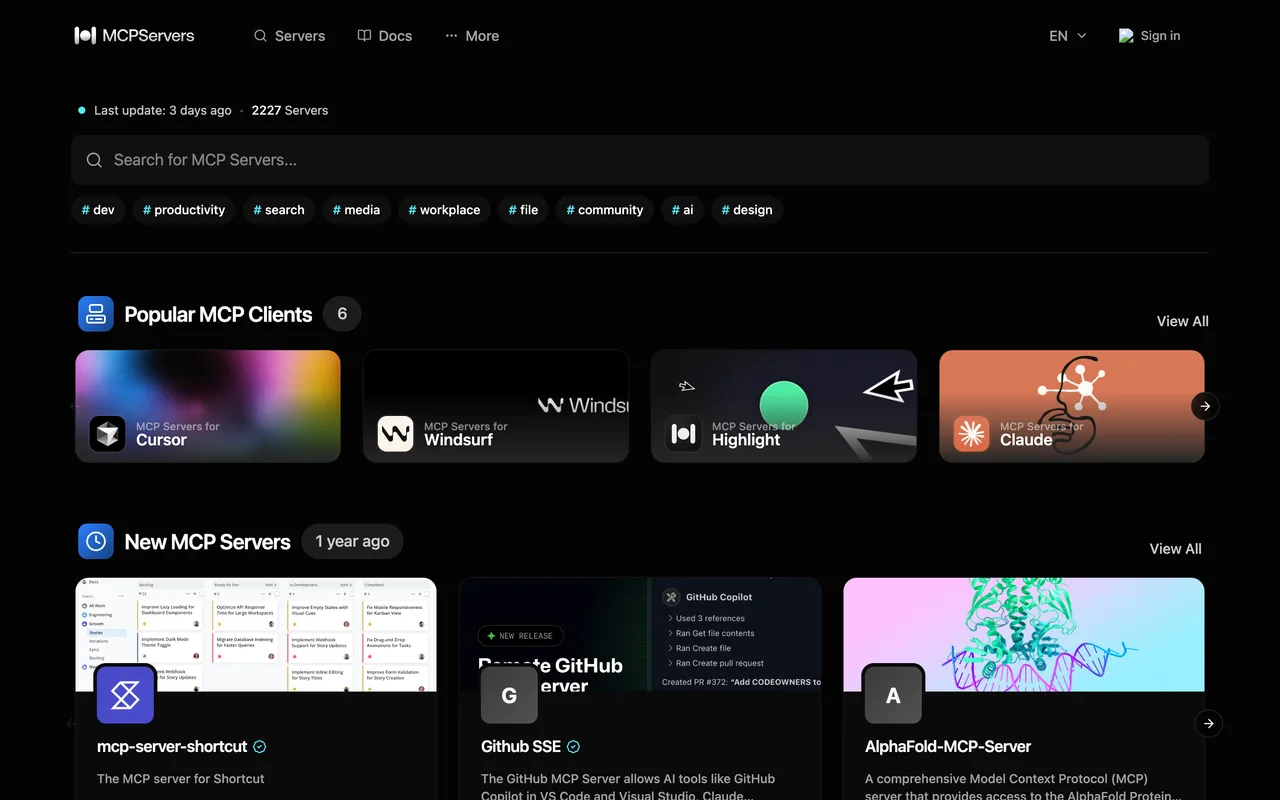Click the AlphaFold-MCP-Server A avatar
Viewport: 1280px width, 800px height.
(893, 695)
